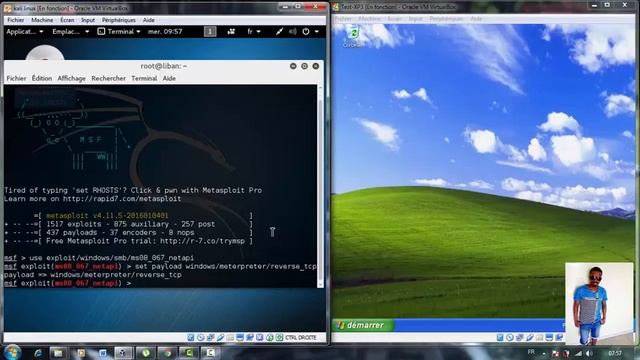640x360 pixels.
Task: Open Machine menu in Test-XP3 VirtualBox window
Action: 370,19
